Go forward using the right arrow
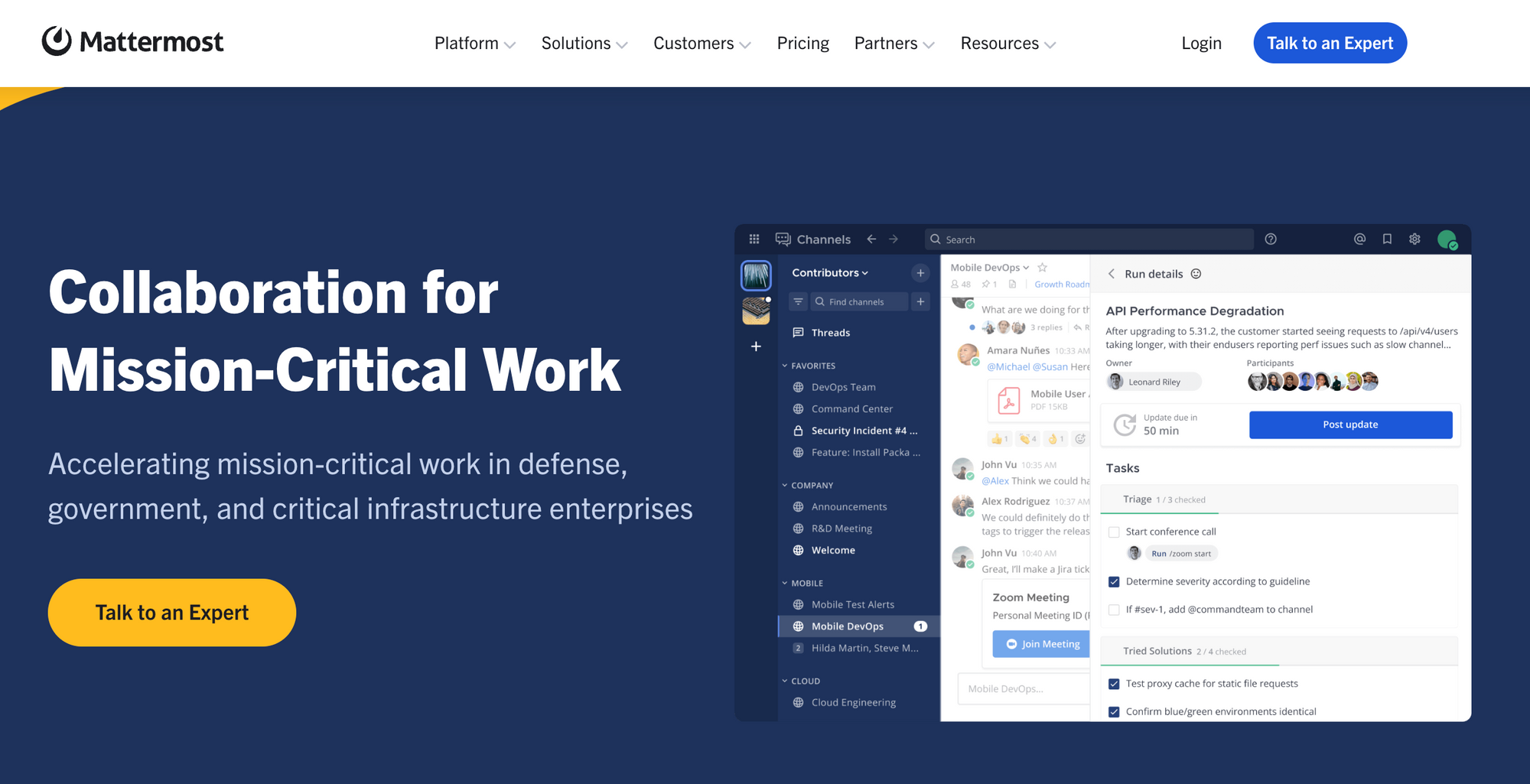1530x784 pixels. (x=894, y=239)
